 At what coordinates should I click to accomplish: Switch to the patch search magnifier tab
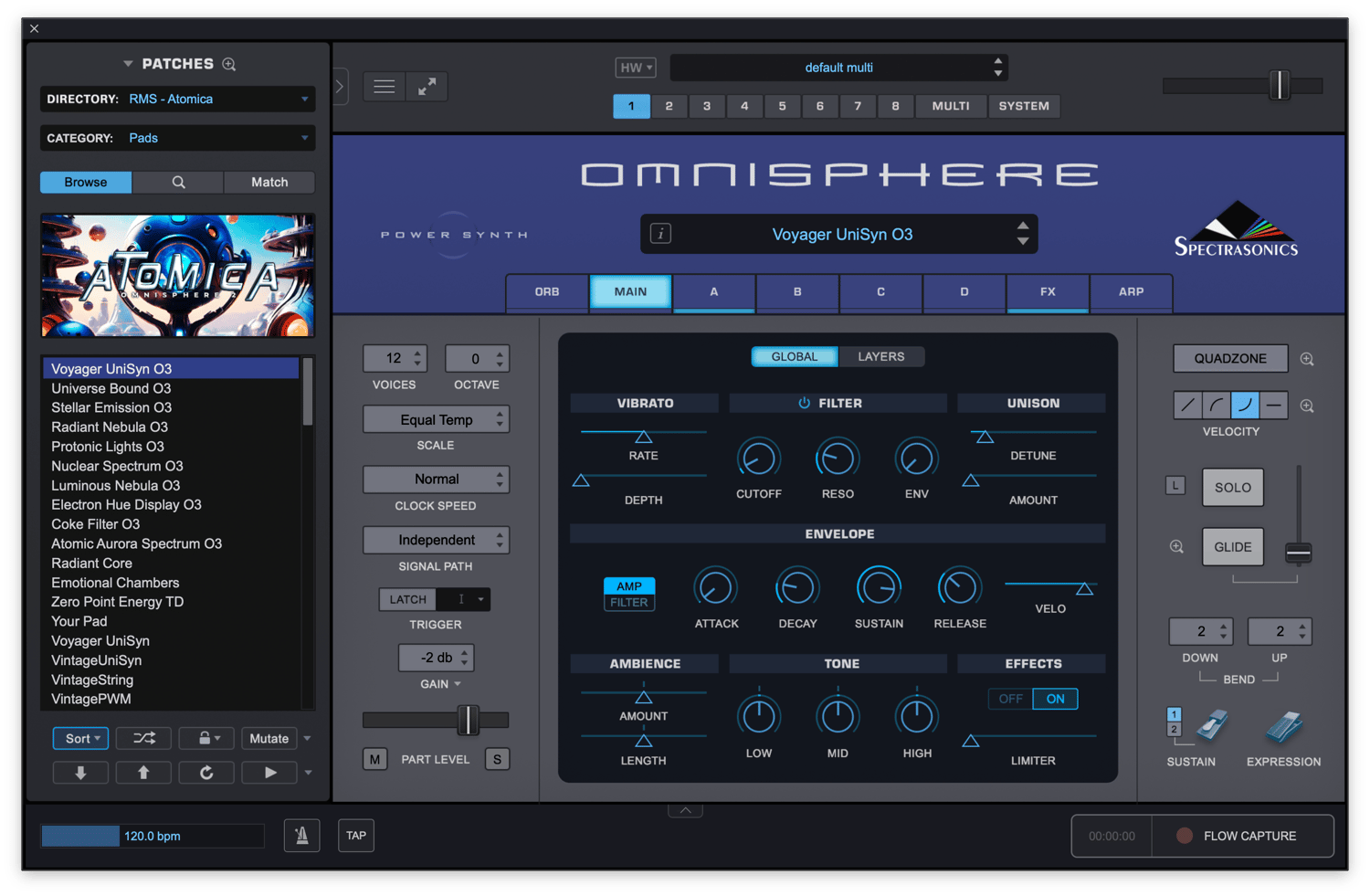(x=178, y=183)
